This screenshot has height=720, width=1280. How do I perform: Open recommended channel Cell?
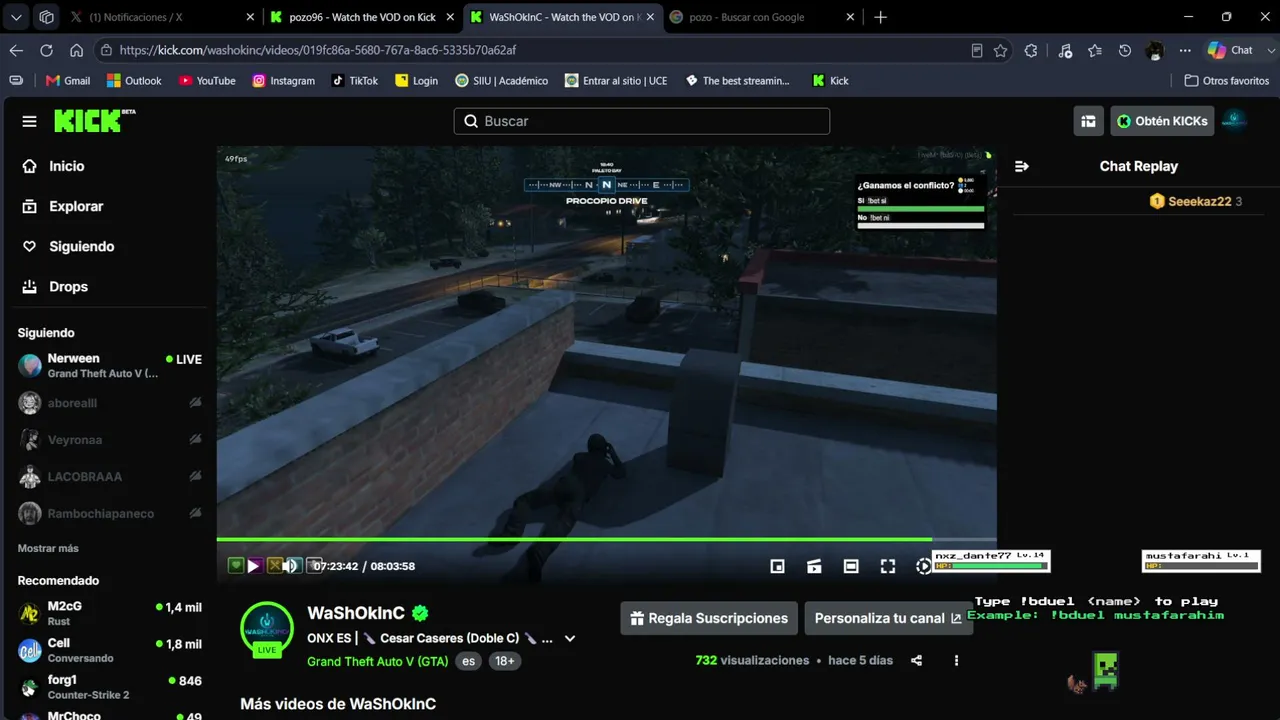click(x=110, y=650)
